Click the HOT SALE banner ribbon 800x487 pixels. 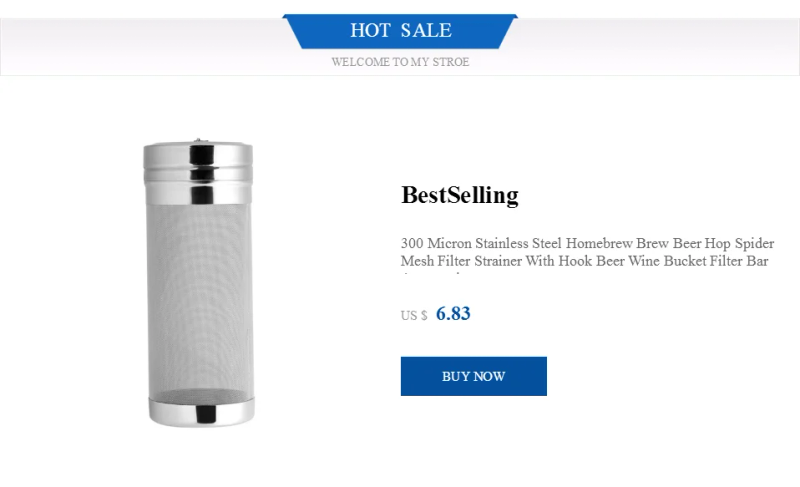pyautogui.click(x=400, y=31)
